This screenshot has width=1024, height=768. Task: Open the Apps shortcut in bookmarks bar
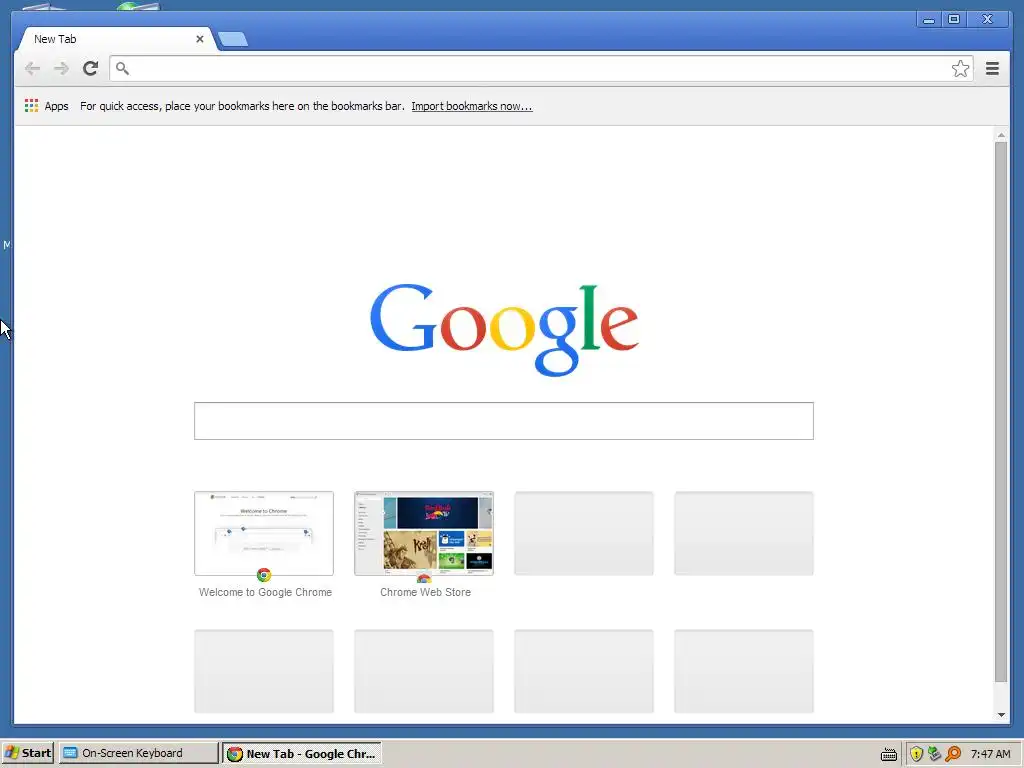click(x=46, y=106)
